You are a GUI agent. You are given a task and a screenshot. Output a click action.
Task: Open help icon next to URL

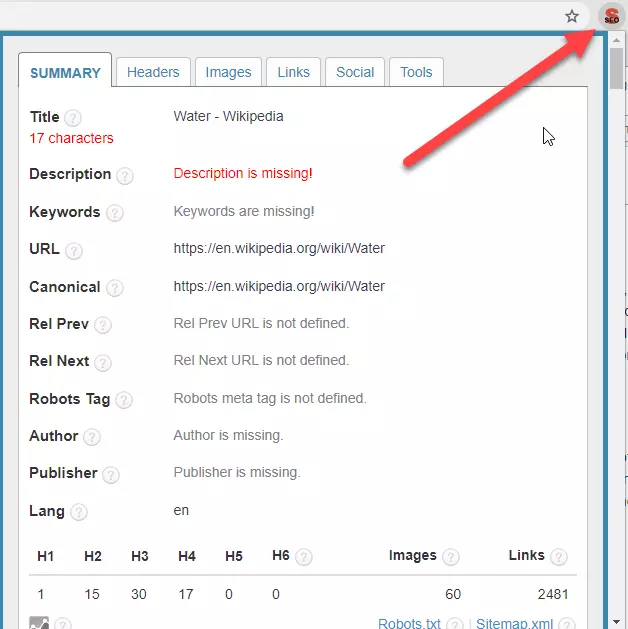click(x=74, y=251)
